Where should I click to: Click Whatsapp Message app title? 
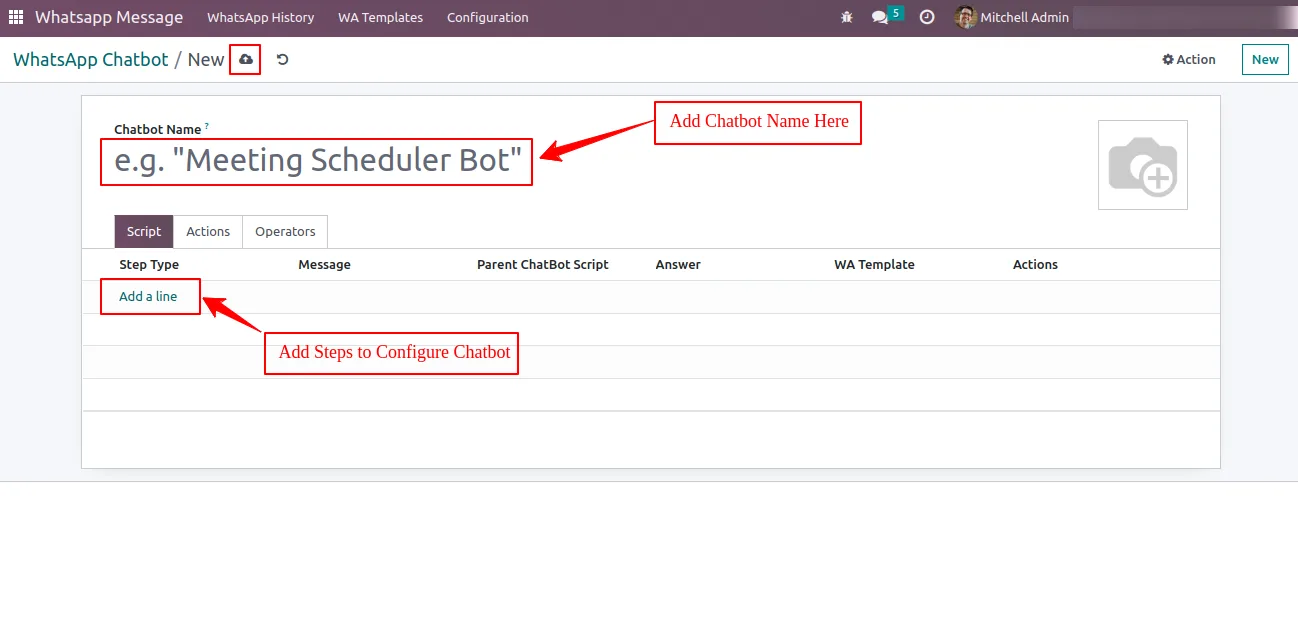(x=109, y=17)
